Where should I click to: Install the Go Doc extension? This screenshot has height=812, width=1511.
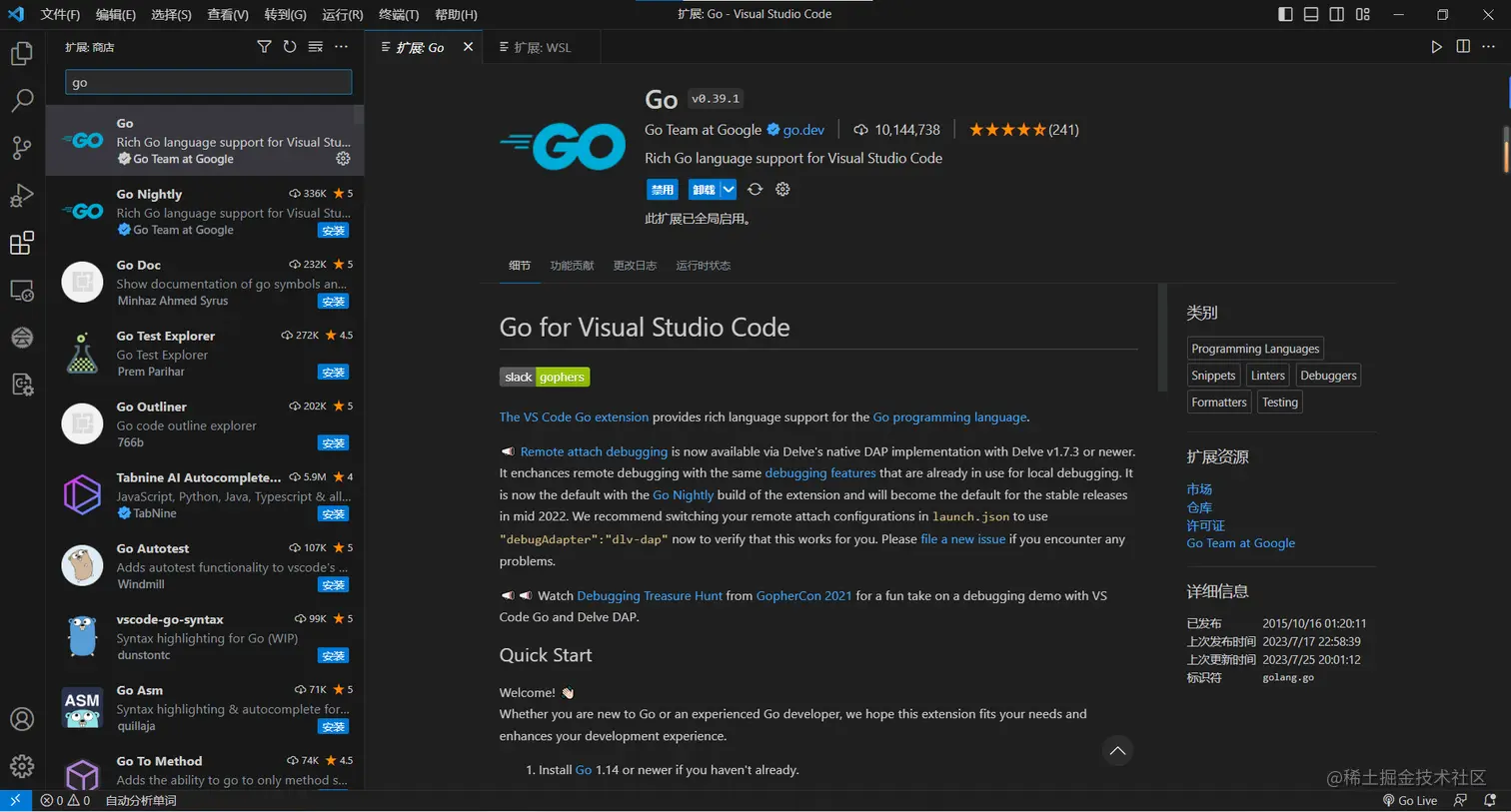333,302
